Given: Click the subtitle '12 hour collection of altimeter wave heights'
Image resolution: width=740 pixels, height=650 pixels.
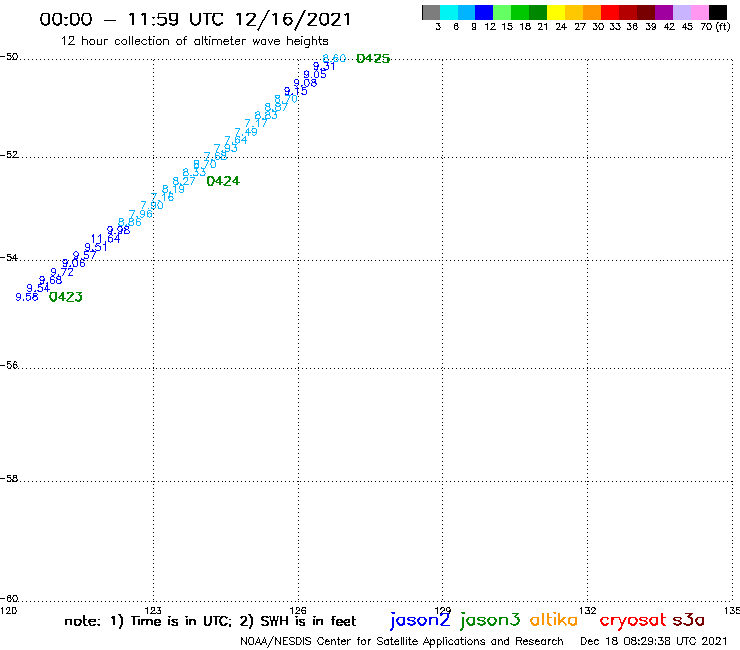Looking at the screenshot, I should (194, 41).
